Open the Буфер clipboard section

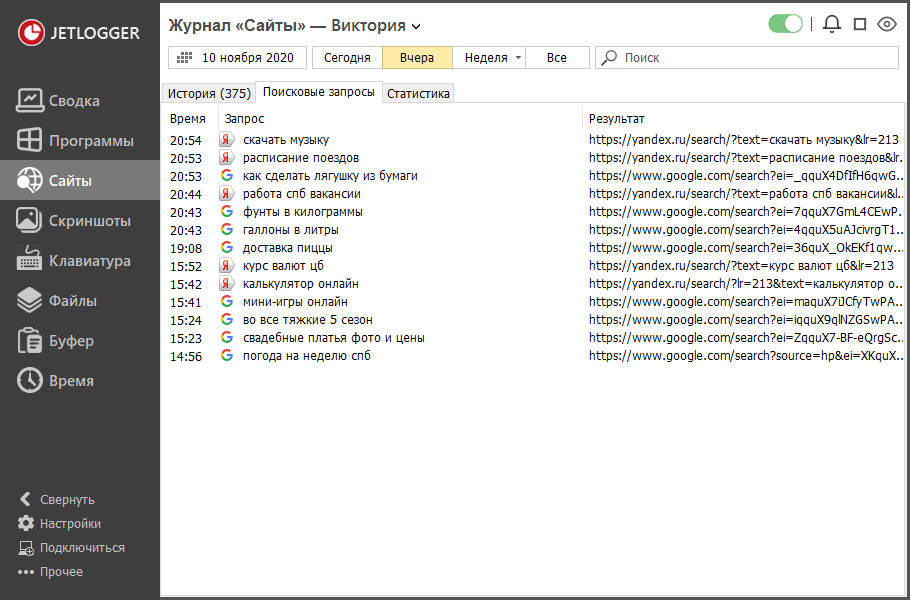[71, 341]
